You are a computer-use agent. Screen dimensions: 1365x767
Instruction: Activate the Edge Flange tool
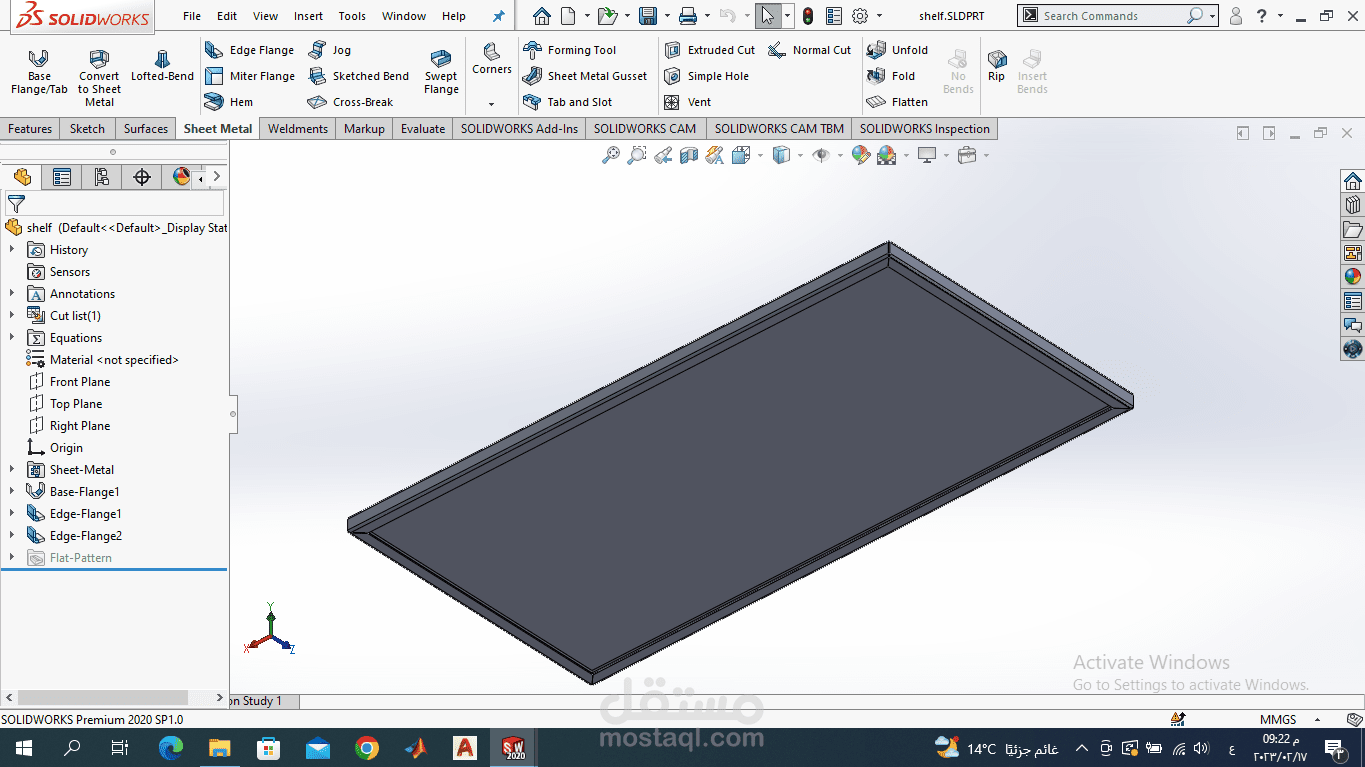(250, 50)
